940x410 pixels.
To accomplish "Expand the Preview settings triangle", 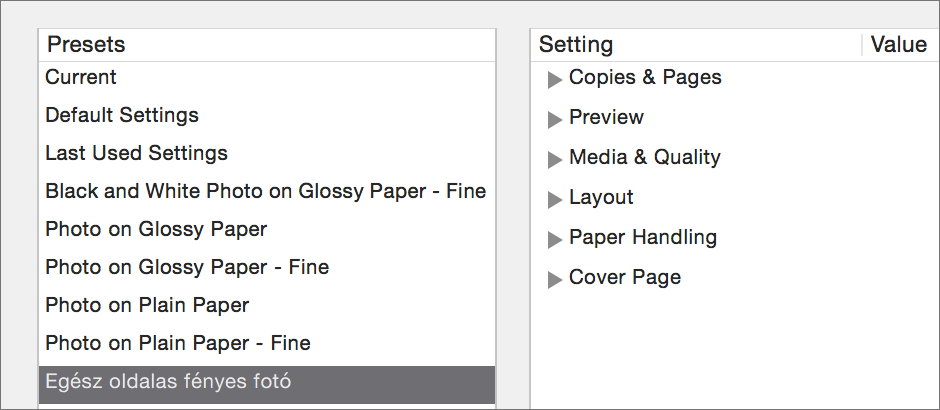I will pyautogui.click(x=555, y=120).
